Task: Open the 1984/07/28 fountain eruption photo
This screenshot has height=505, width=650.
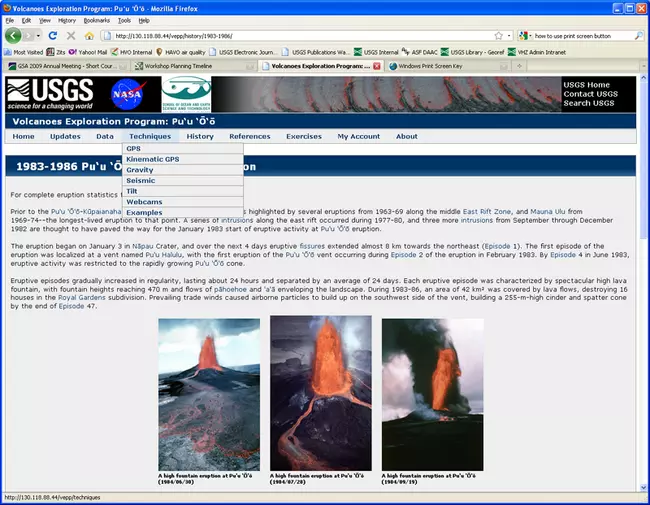Action: (321, 393)
